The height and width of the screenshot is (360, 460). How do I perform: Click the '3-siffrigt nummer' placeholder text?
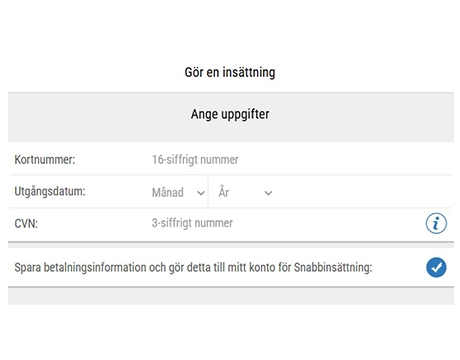point(192,223)
